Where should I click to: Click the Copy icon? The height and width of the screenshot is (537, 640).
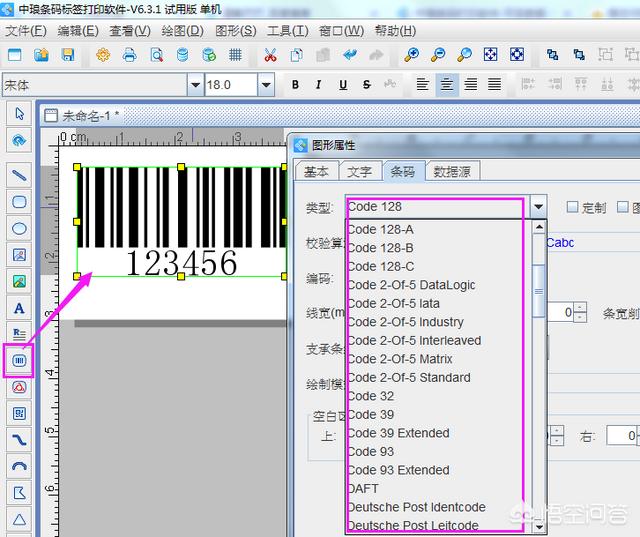297,54
